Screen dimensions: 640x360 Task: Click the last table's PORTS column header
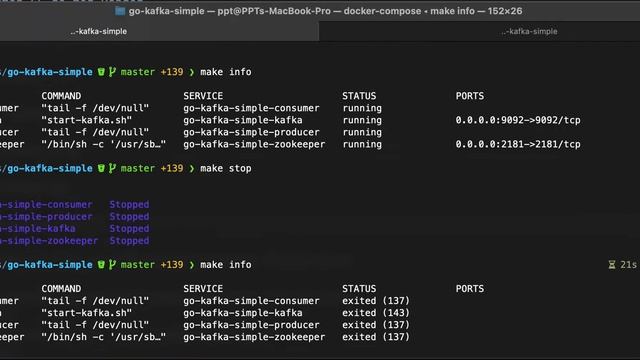(x=470, y=289)
